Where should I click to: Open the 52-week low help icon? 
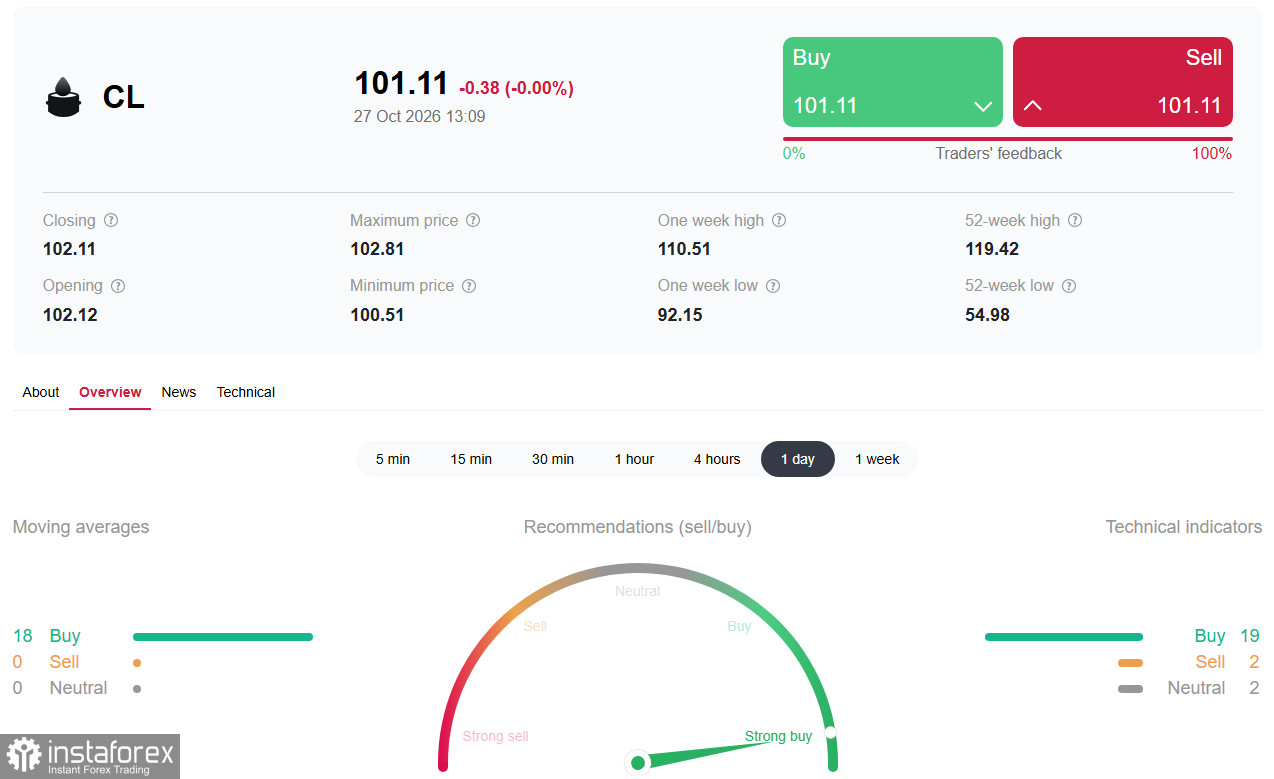tap(1069, 286)
